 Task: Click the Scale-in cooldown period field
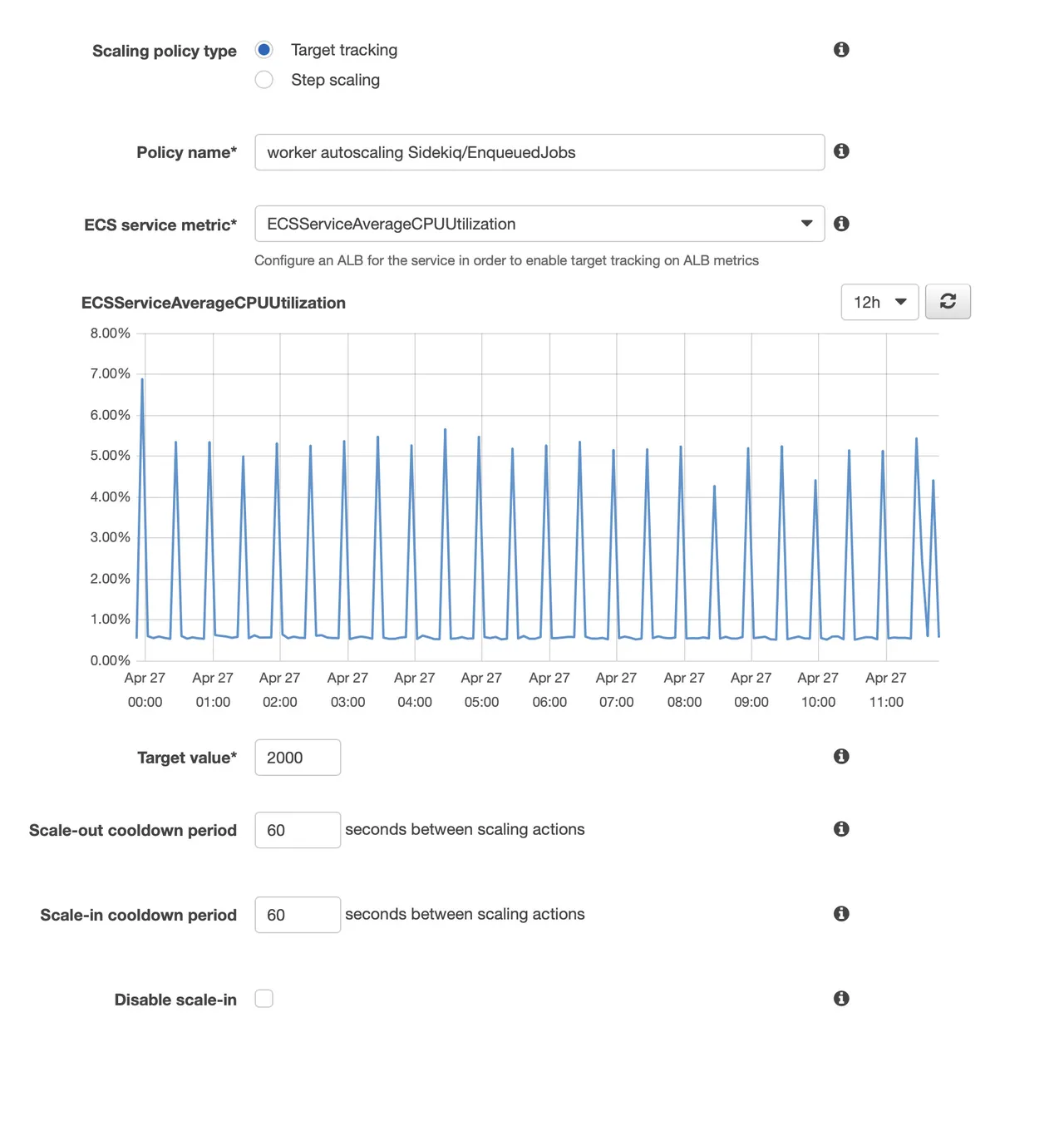tap(298, 915)
